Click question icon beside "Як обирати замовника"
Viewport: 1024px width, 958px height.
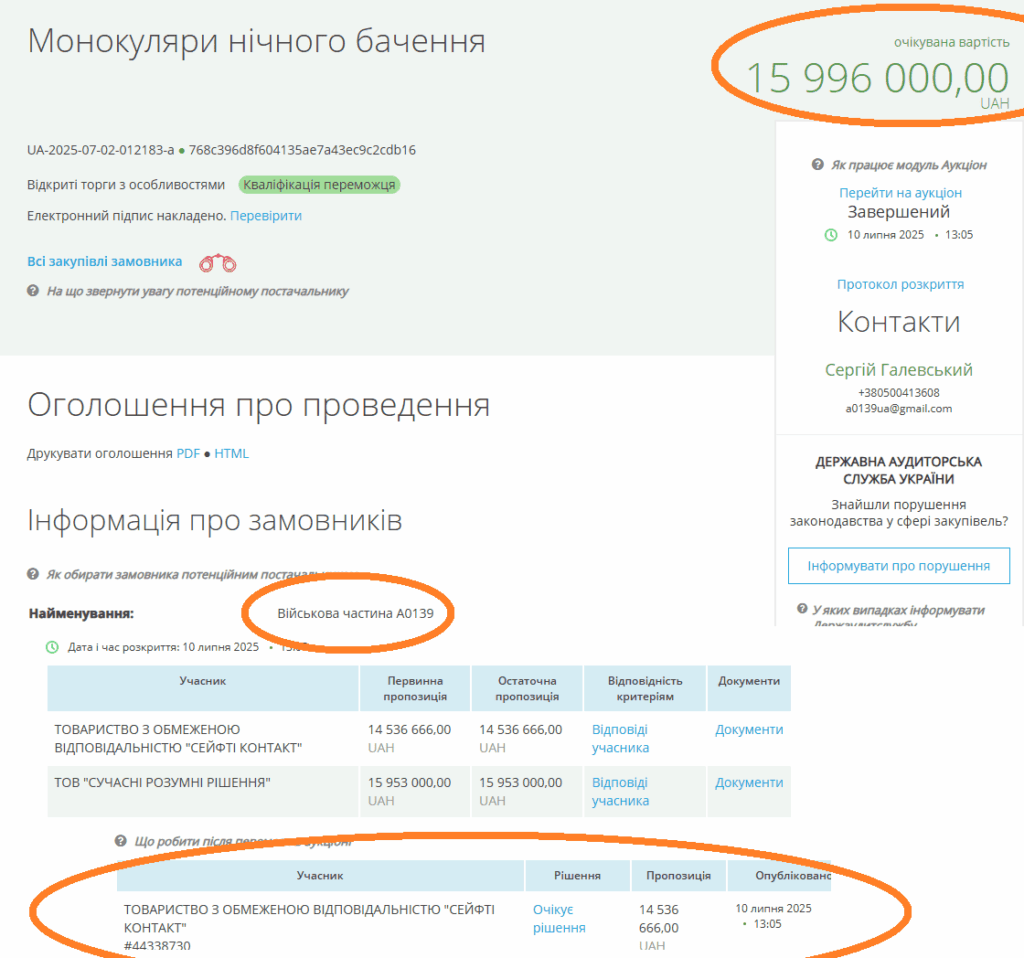coord(33,575)
